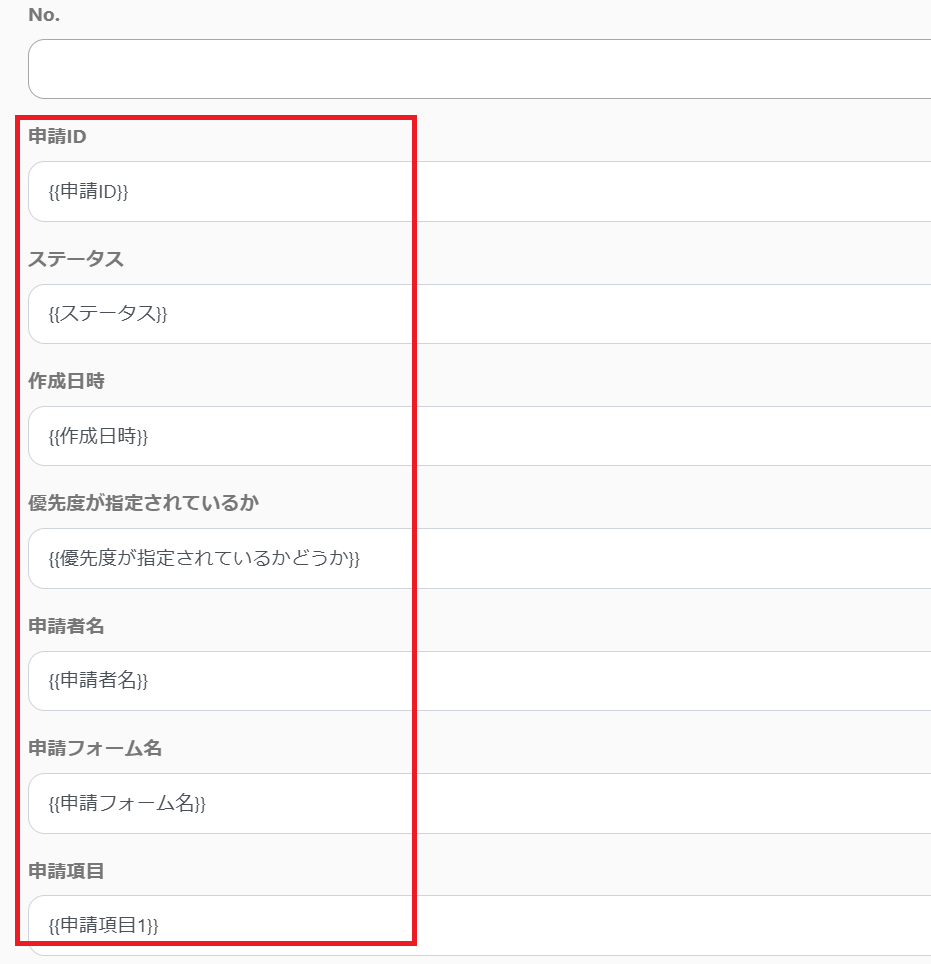
Task: Click the No. field label
Action: pyautogui.click(x=44, y=15)
